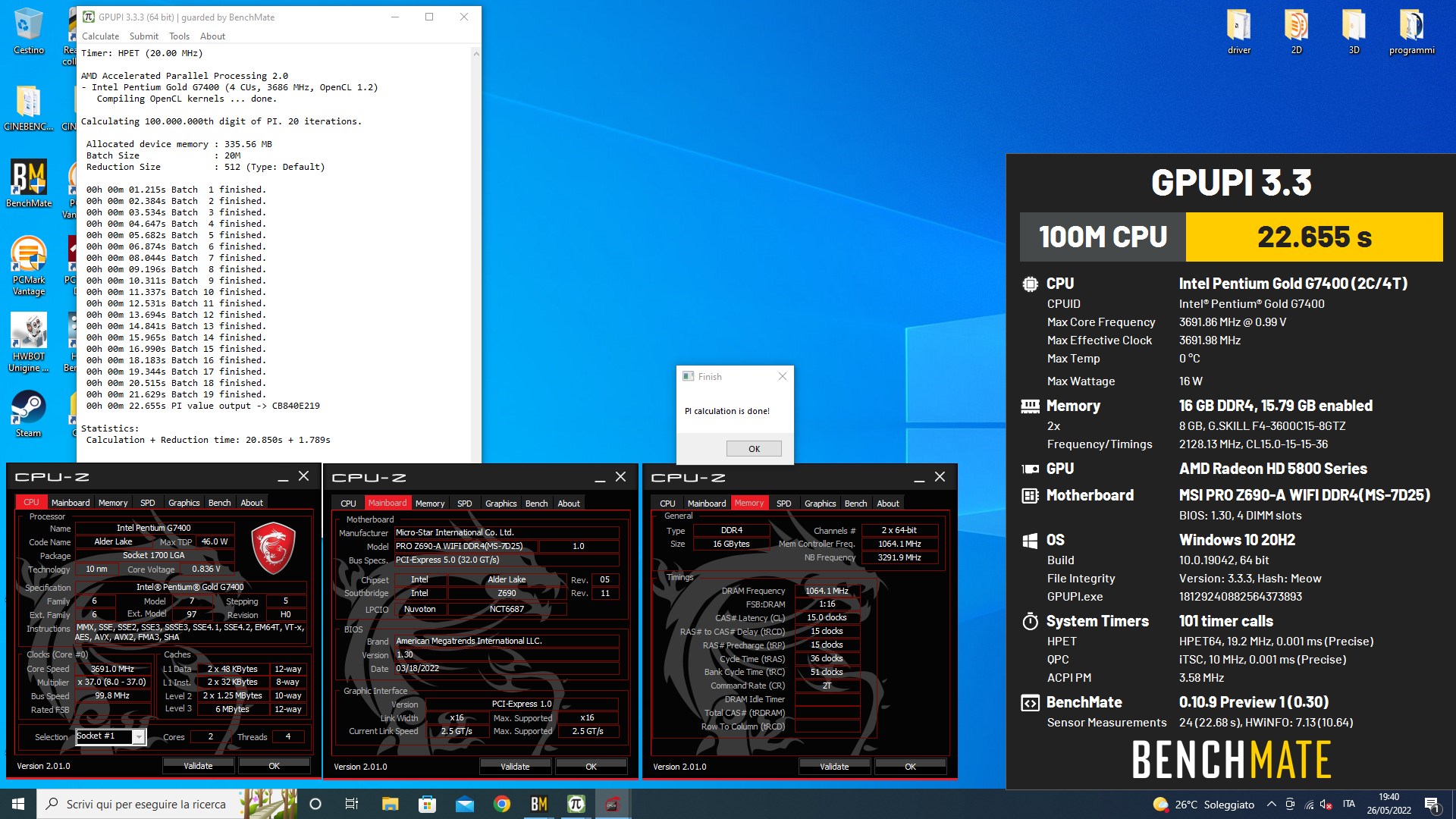Open the notification center icon

(1432, 804)
